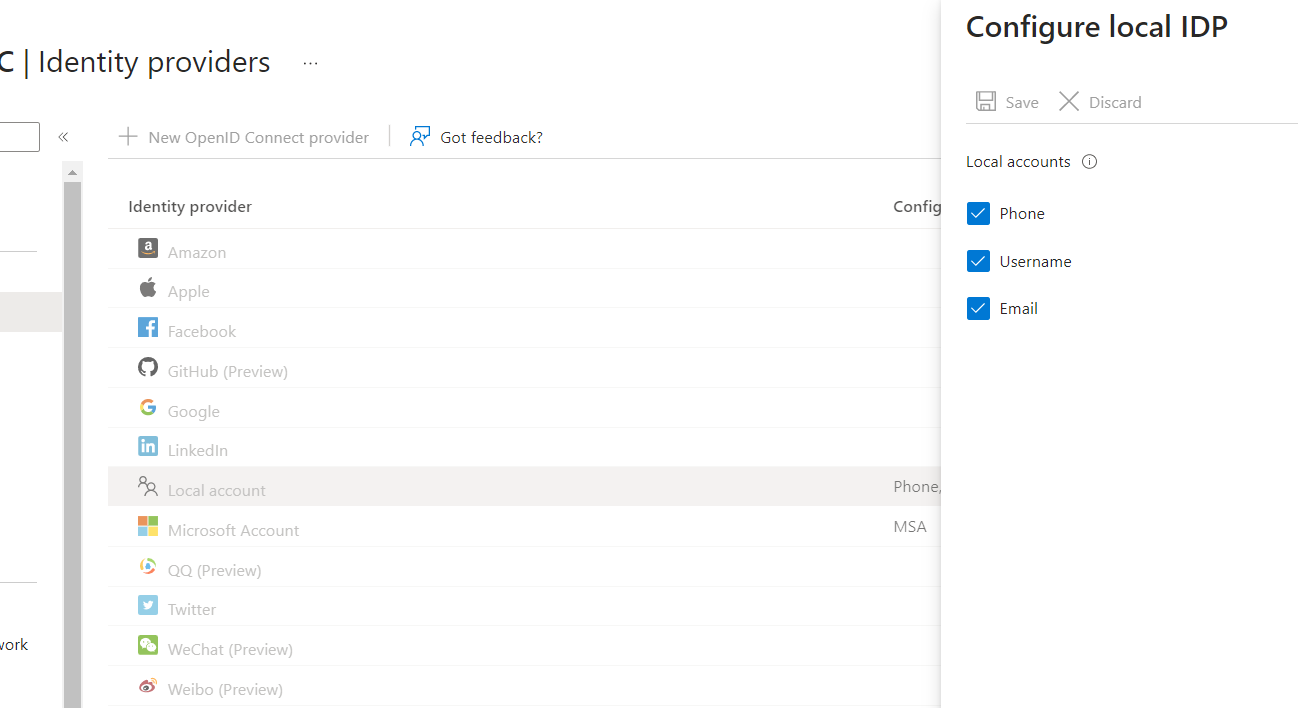Click the WeChat chat-bubble icon
Viewport: 1298px width, 708px height.
[148, 646]
